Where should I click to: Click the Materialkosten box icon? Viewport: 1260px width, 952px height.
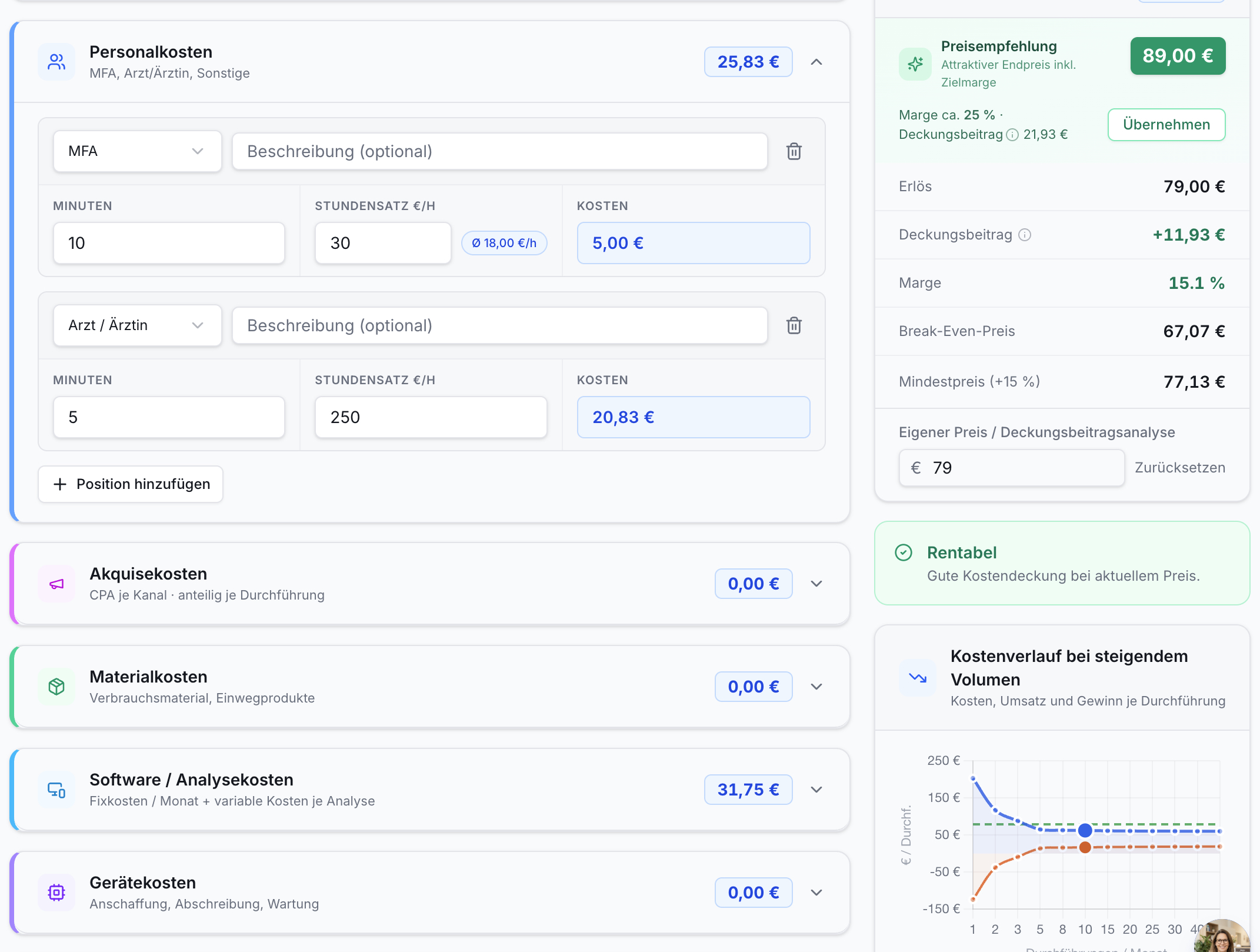point(56,687)
